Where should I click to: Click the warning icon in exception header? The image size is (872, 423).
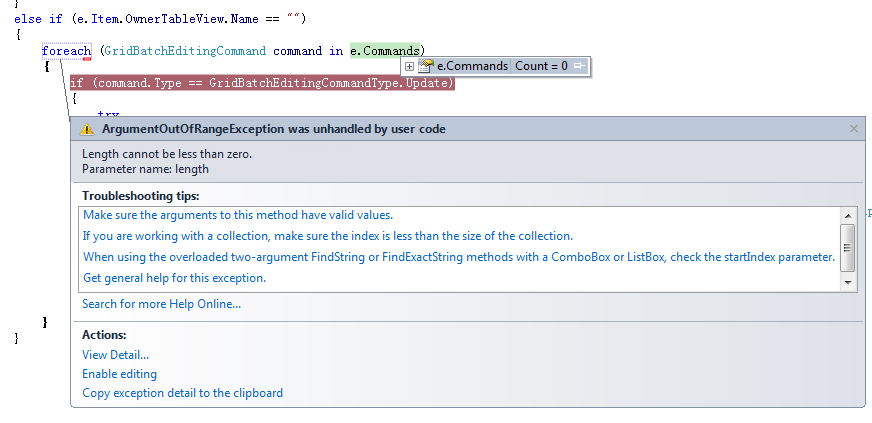pyautogui.click(x=87, y=129)
